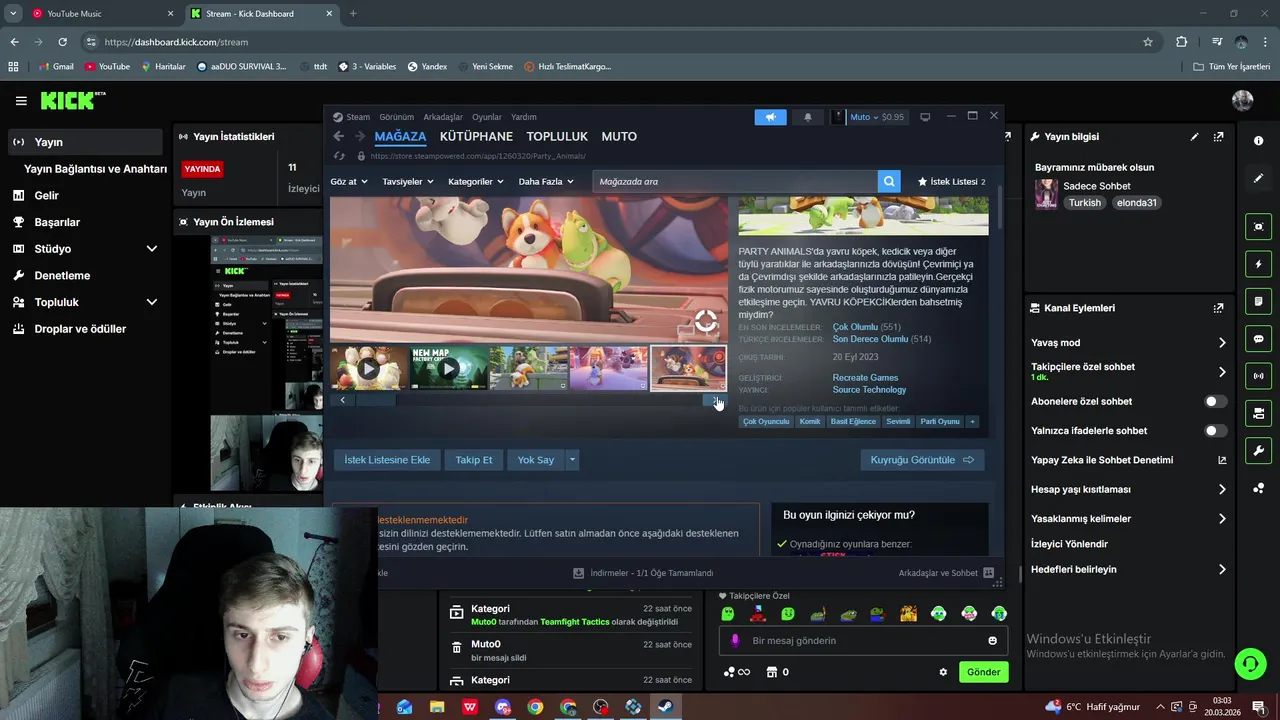Click the wrench icon in the Kick right toolbar
The height and width of the screenshot is (720, 1280).
tap(1258, 451)
